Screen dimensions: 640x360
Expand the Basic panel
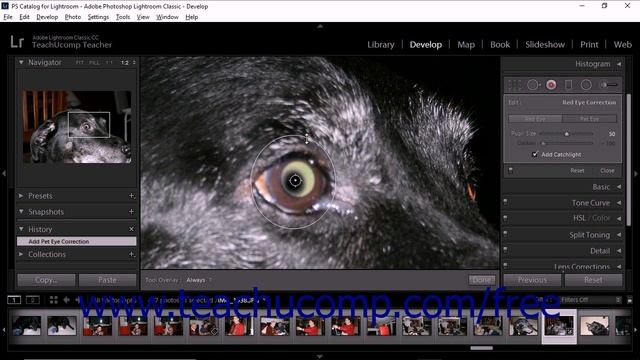click(619, 187)
